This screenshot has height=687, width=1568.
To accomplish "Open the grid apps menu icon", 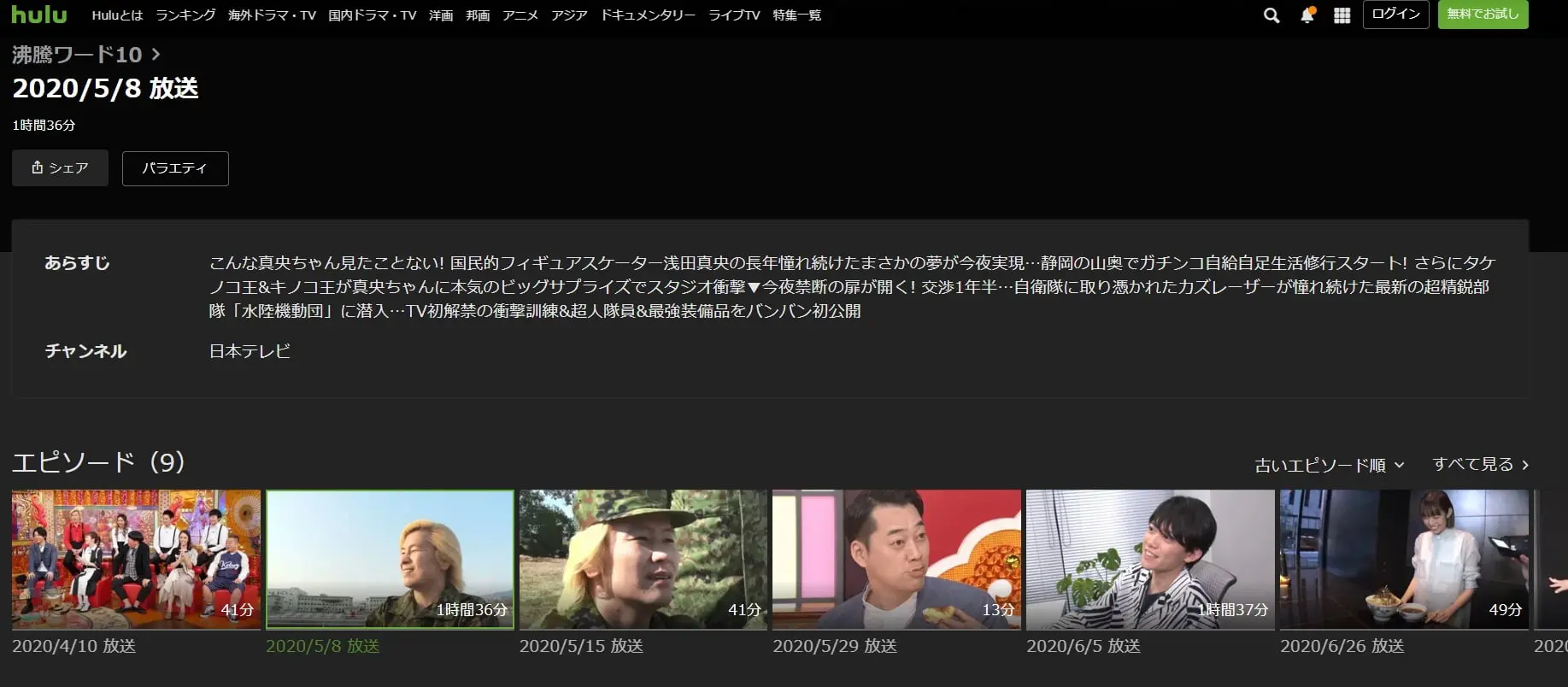I will point(1342,15).
